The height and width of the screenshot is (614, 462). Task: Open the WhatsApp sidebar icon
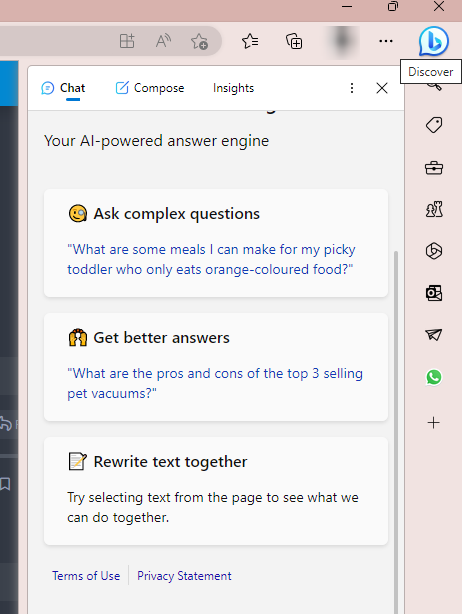coord(434,377)
